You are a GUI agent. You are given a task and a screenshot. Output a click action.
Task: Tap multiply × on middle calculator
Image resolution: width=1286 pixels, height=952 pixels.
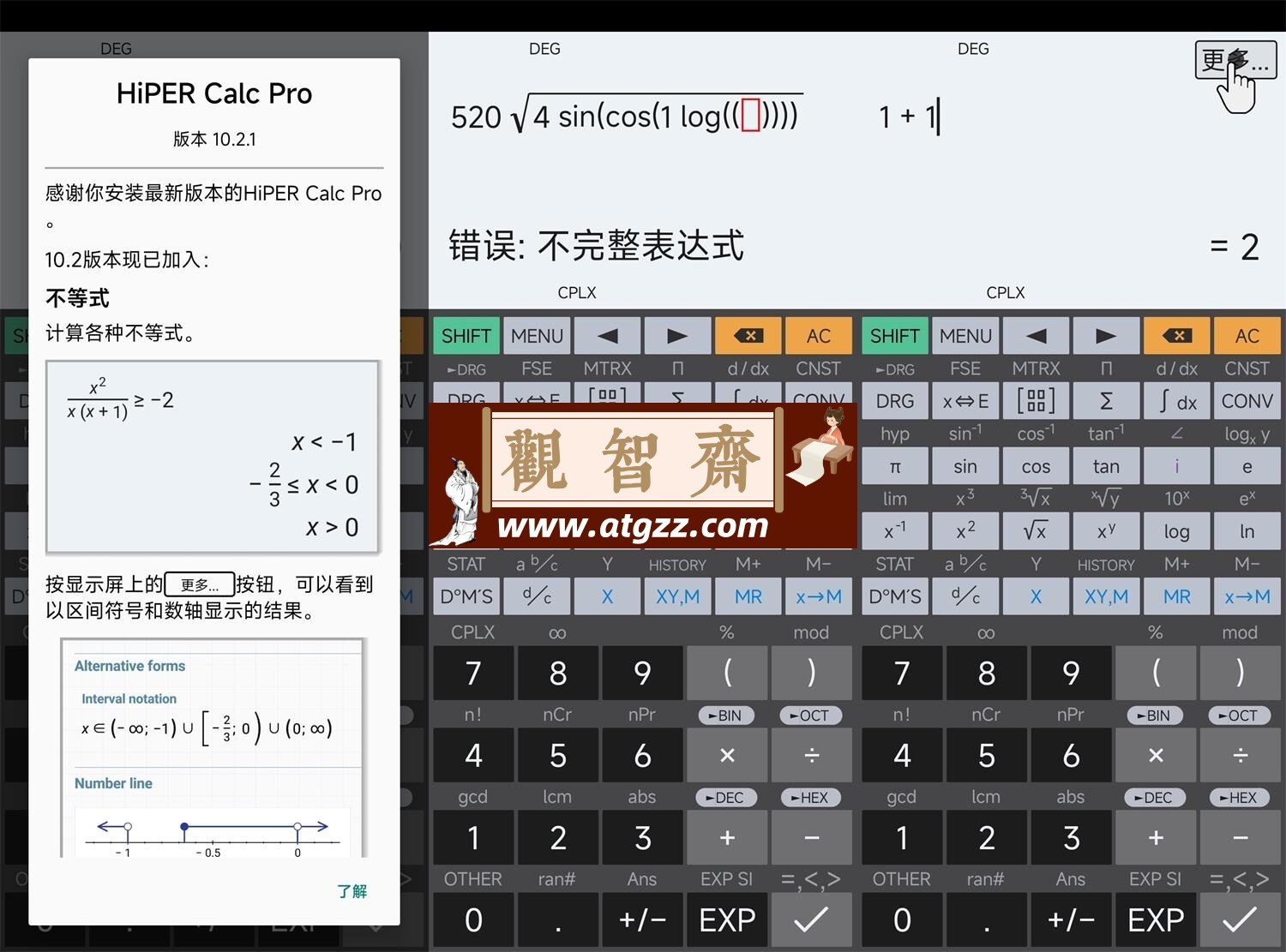[727, 755]
